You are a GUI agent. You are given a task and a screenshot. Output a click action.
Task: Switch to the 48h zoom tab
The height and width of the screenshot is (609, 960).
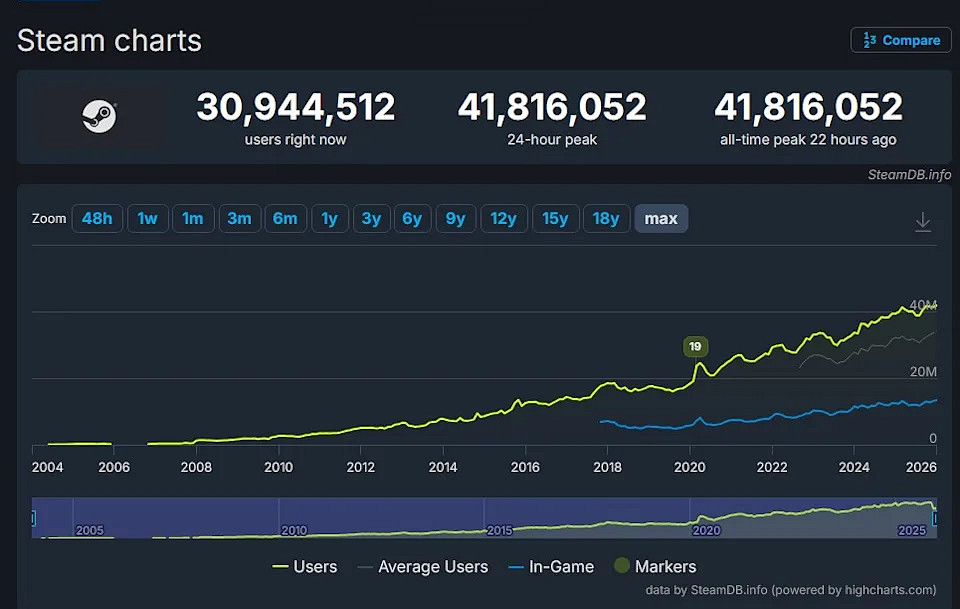[97, 218]
